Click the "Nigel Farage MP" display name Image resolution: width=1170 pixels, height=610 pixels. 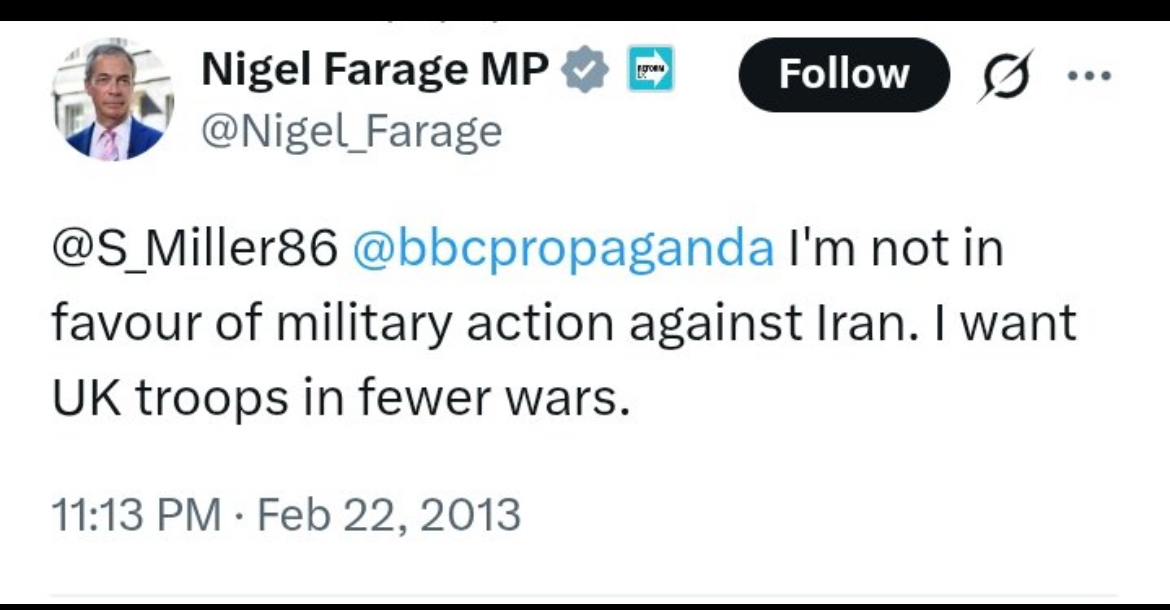coord(375,70)
